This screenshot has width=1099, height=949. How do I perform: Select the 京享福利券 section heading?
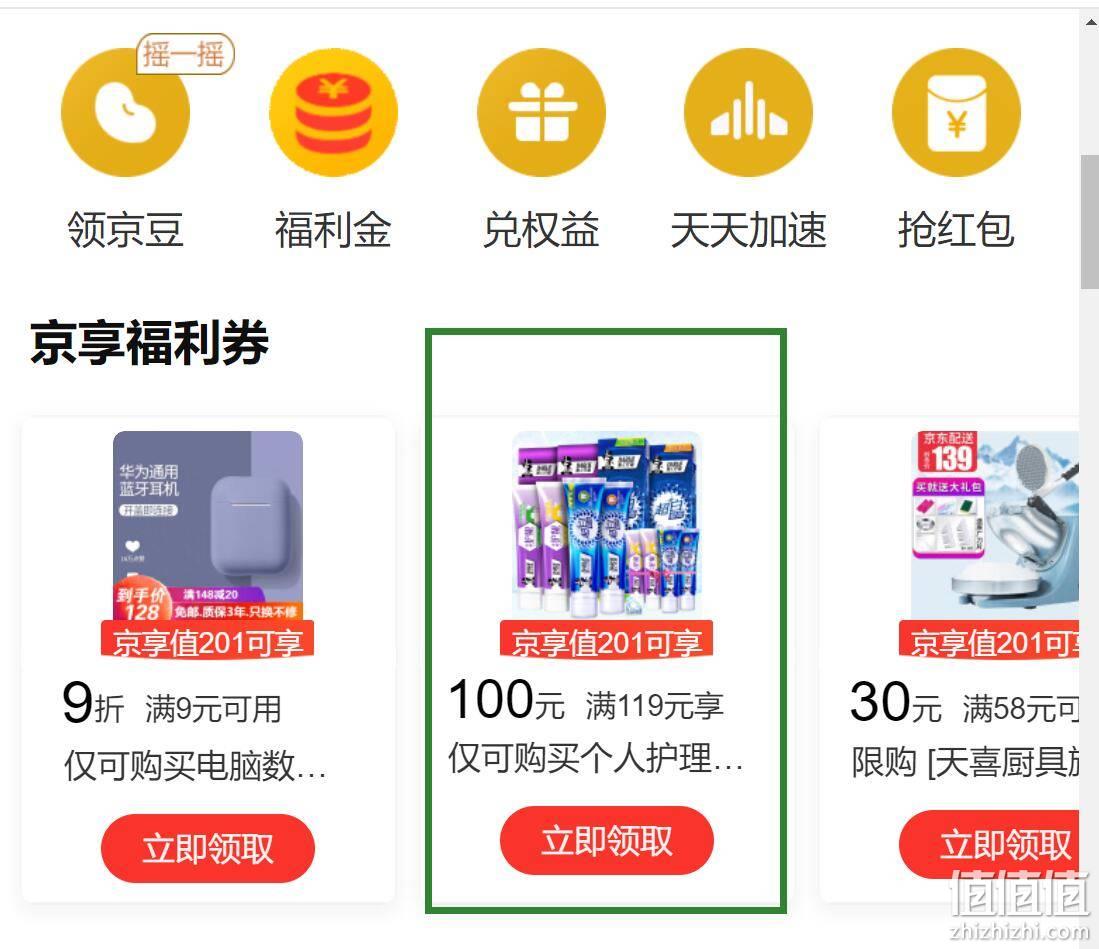tap(149, 343)
